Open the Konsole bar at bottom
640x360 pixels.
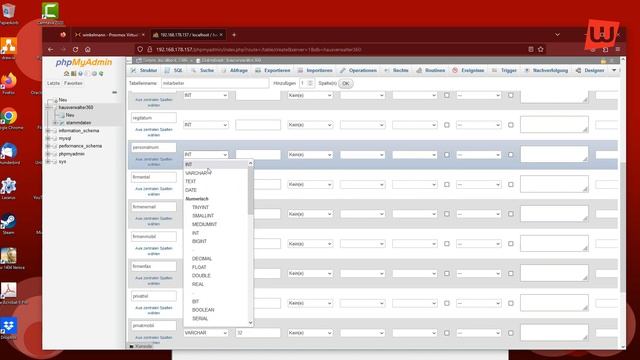tap(141, 347)
